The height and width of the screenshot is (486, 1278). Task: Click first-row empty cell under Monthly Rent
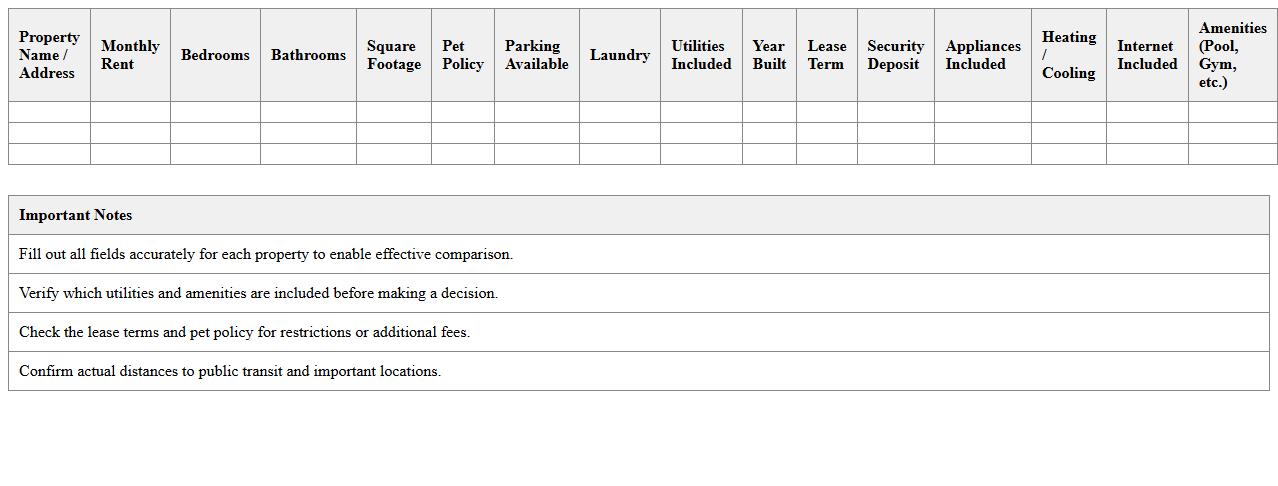pos(130,112)
